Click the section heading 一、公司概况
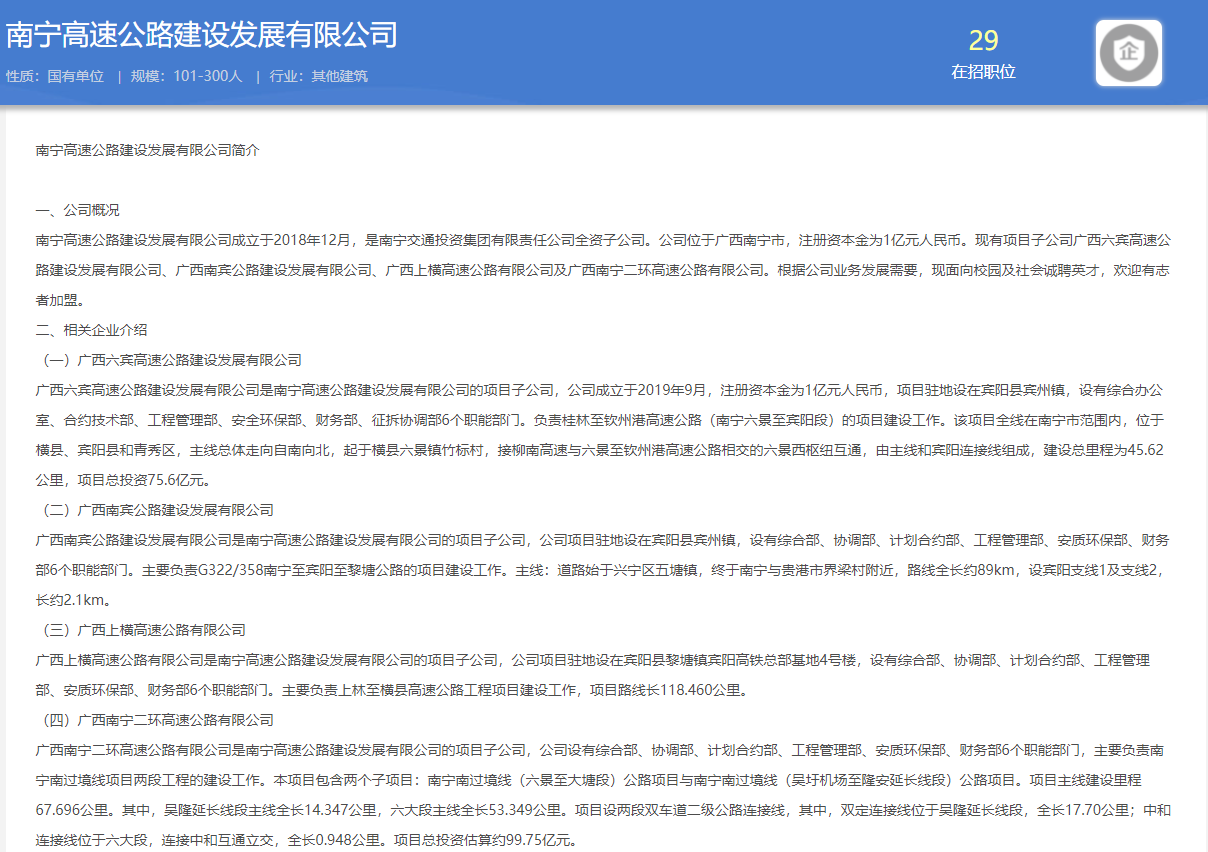This screenshot has width=1208, height=852. pos(77,210)
